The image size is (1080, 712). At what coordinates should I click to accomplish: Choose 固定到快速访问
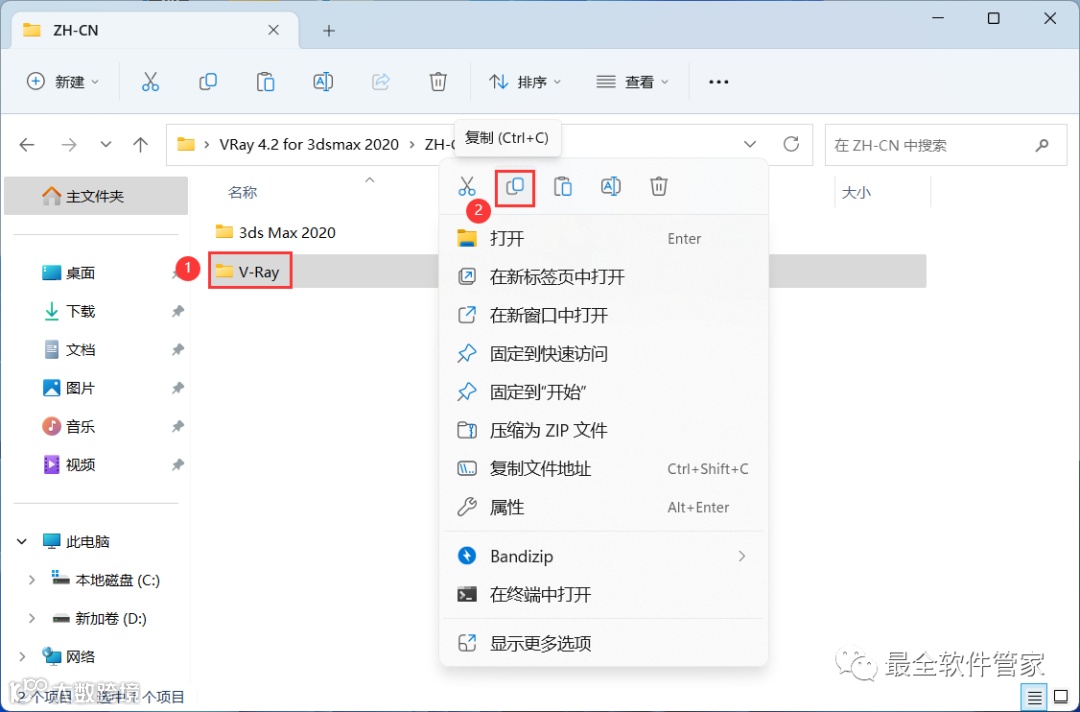point(603,354)
